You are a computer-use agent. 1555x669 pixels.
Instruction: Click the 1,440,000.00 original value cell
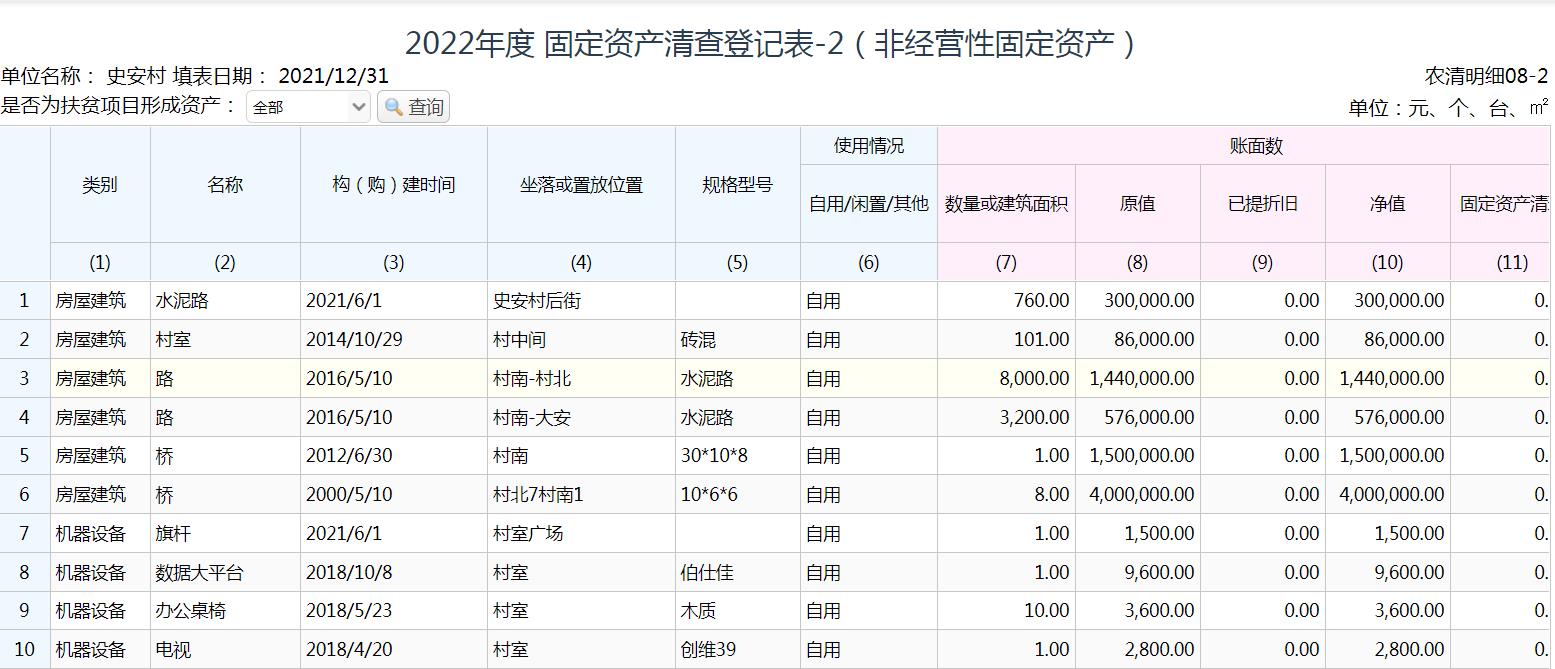tap(1137, 379)
